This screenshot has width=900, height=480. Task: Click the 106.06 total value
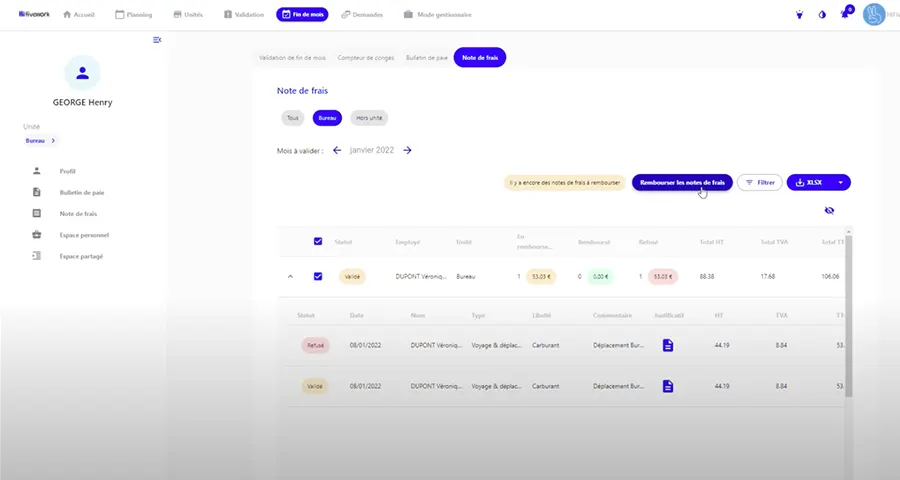coord(830,277)
